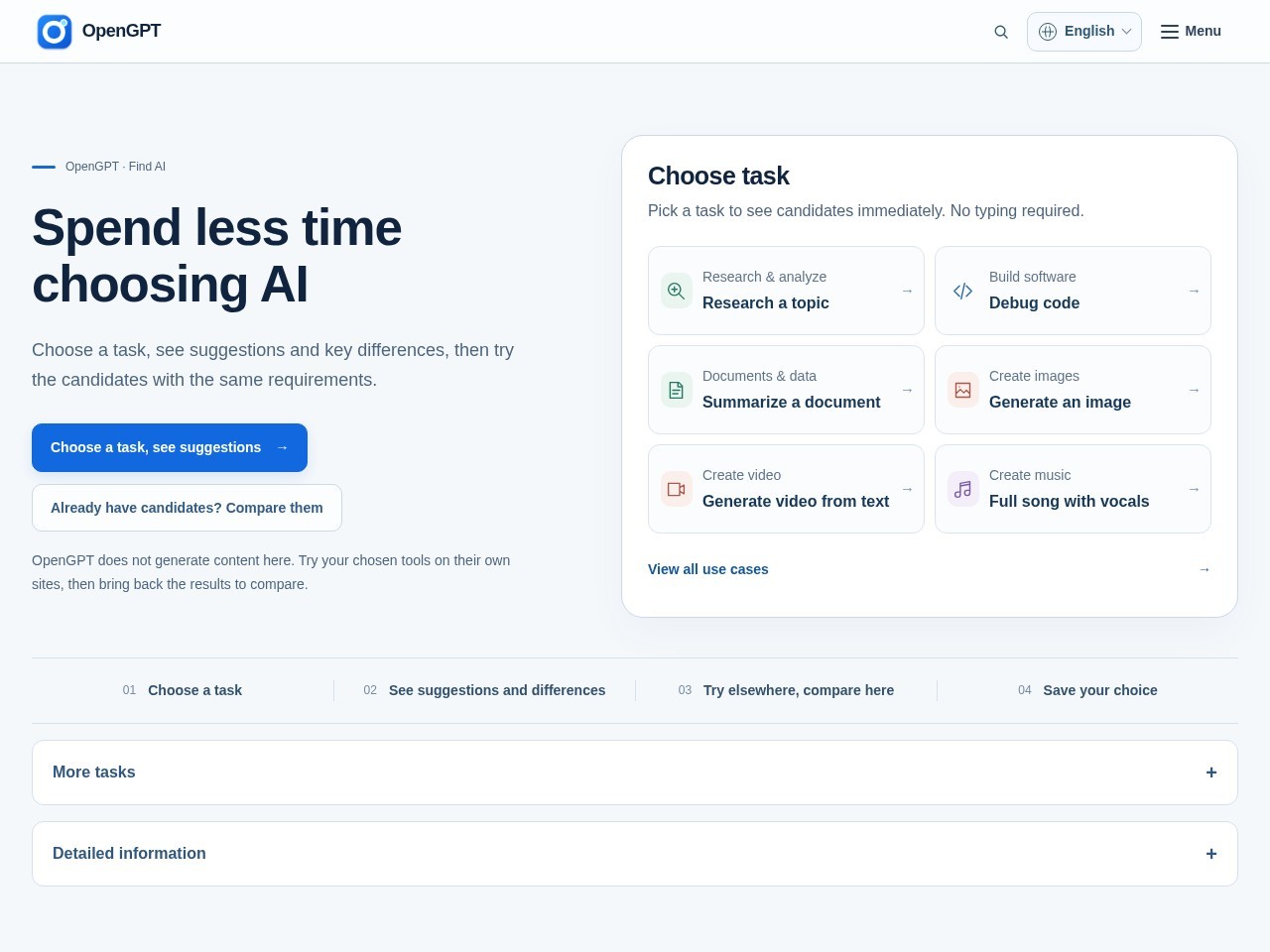Image resolution: width=1270 pixels, height=952 pixels.
Task: Click the Full song with vocals title
Action: (1070, 501)
